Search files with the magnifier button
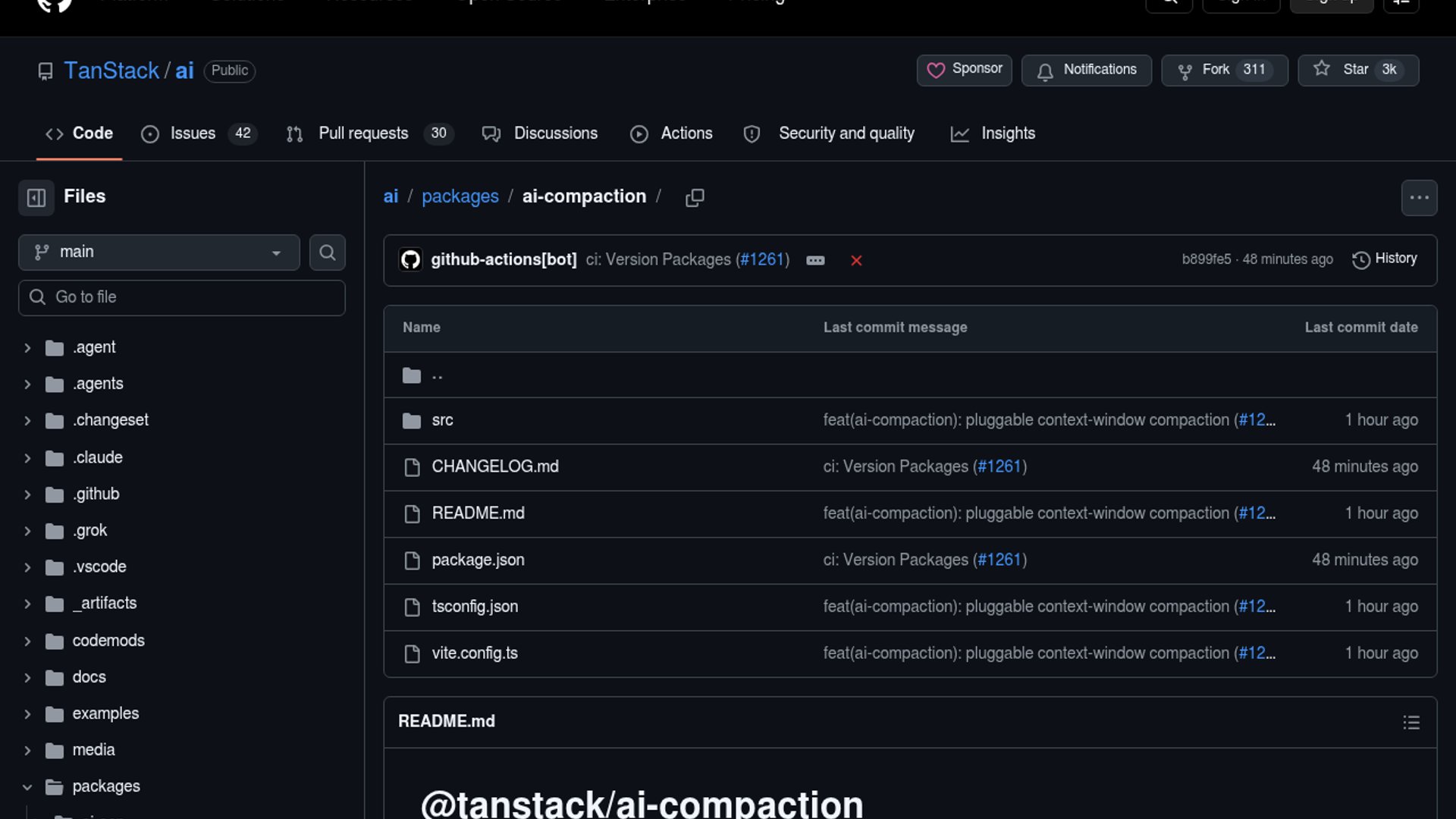Screen dimensions: 1456x819 (328, 253)
